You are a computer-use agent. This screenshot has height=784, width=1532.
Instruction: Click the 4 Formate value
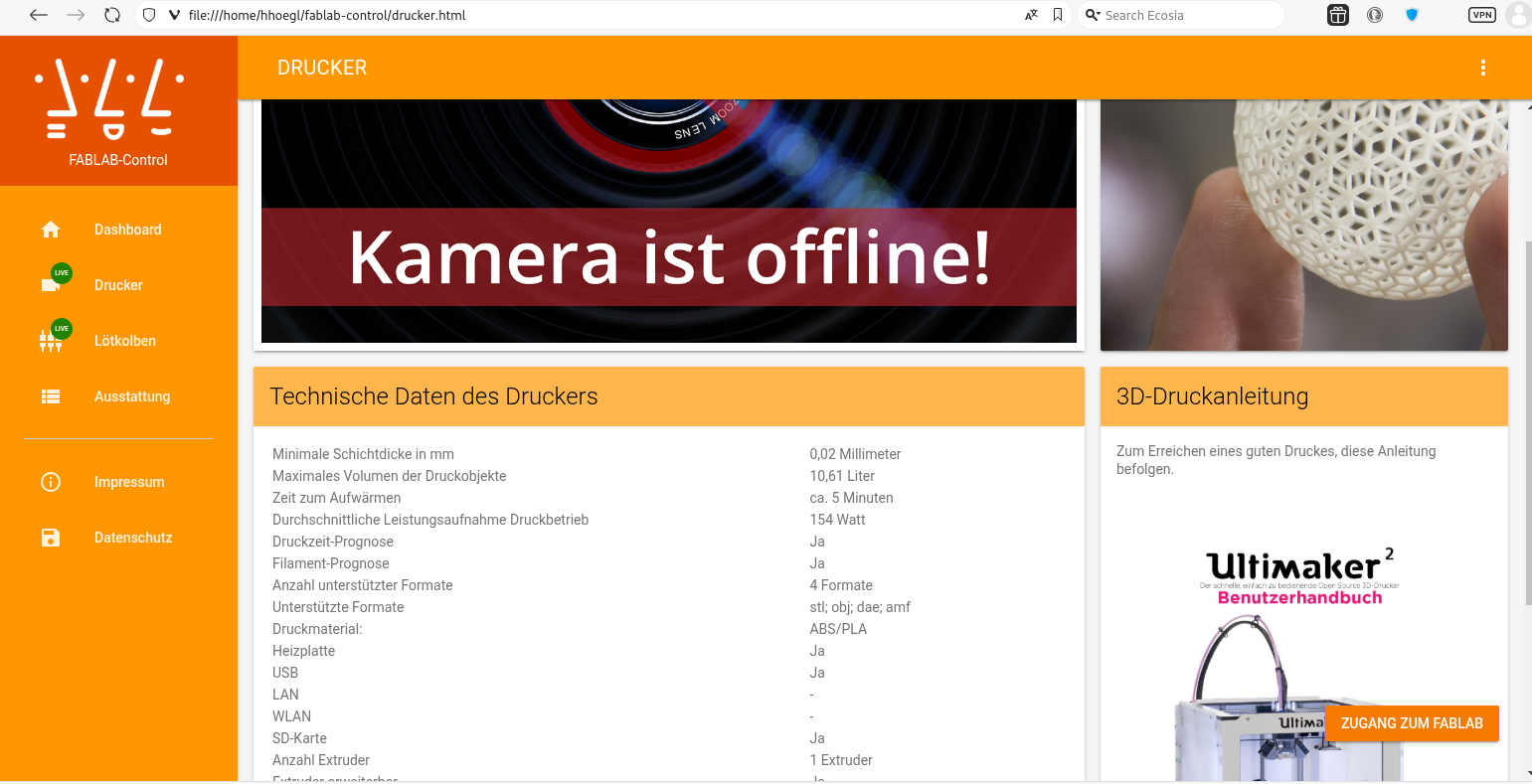coord(841,585)
